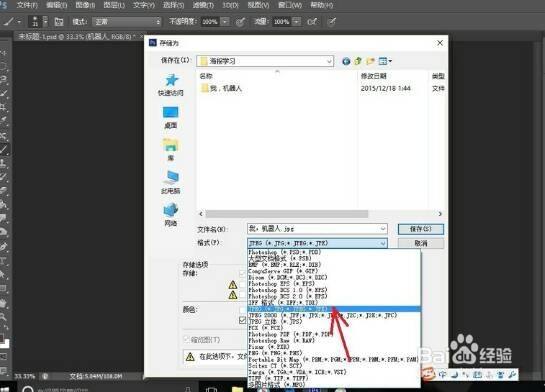Click the 流量 100% value field
This screenshot has height=392, width=545.
click(x=281, y=22)
